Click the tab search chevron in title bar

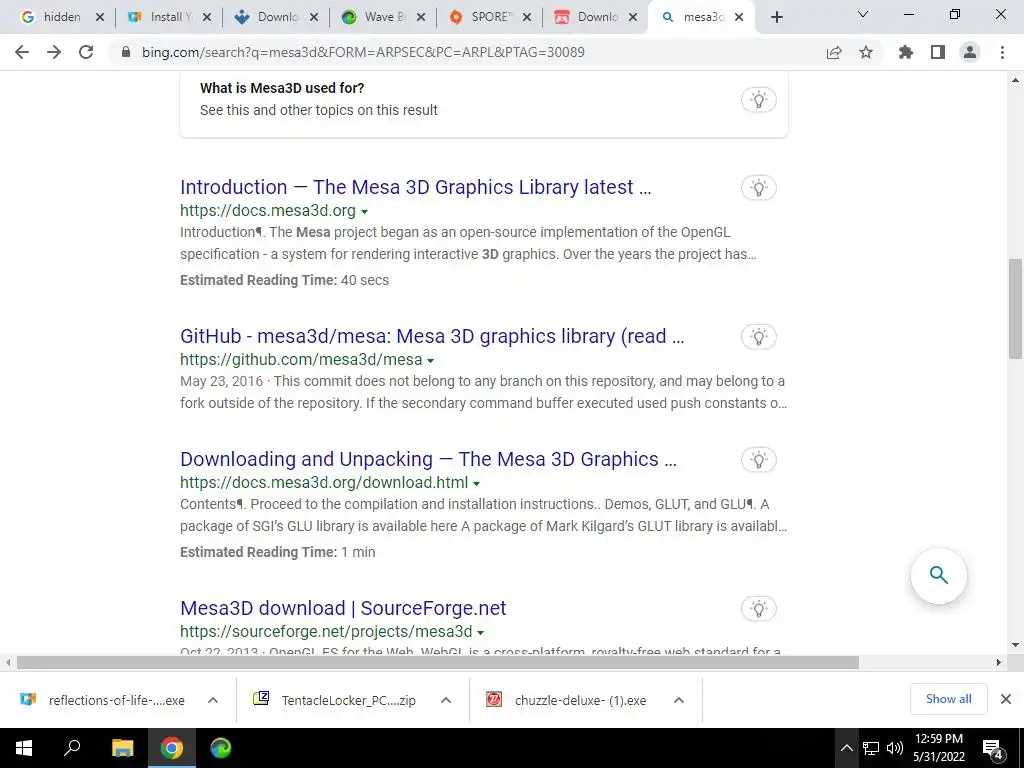(863, 14)
